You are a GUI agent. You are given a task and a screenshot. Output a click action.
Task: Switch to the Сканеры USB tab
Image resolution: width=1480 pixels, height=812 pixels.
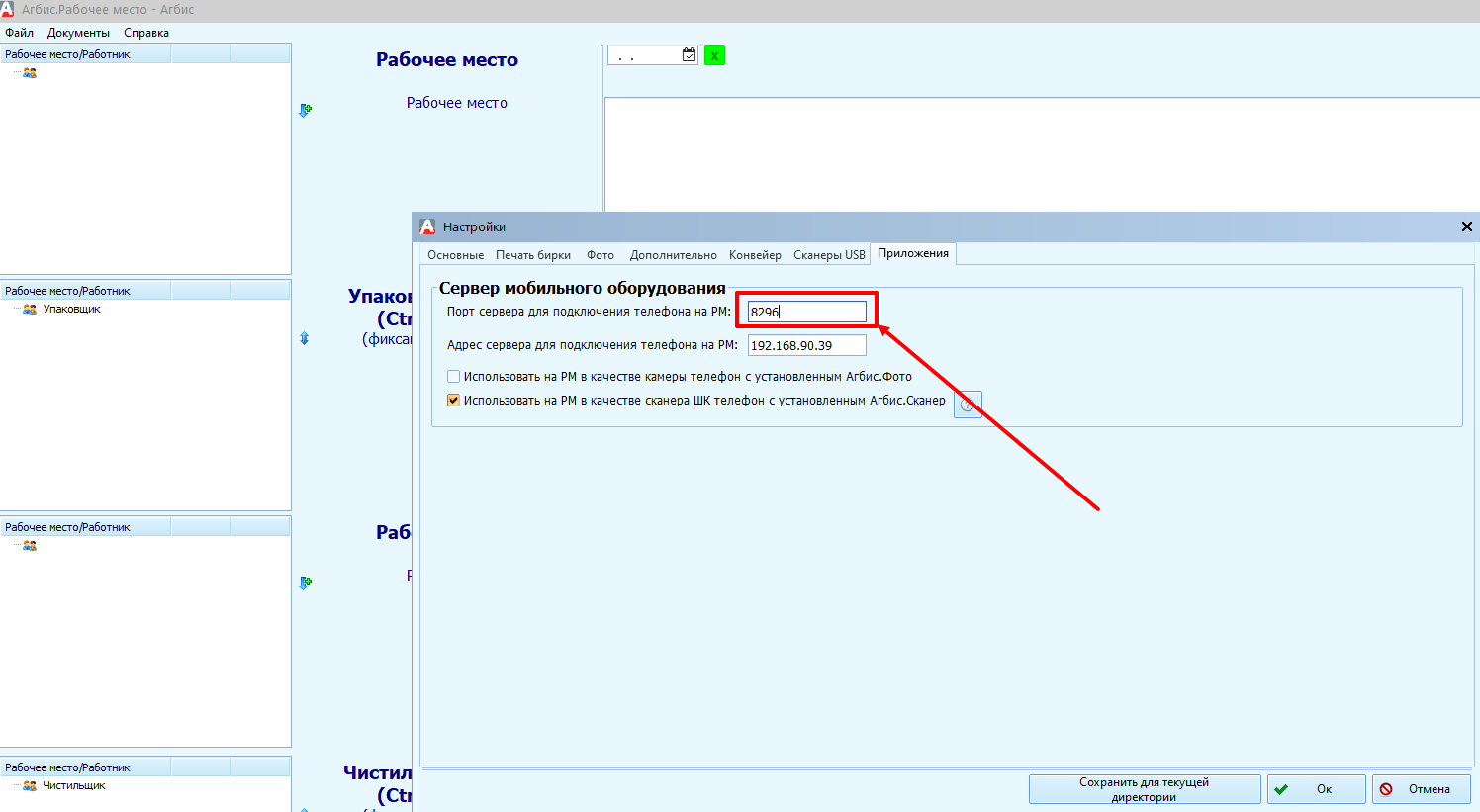tap(828, 255)
